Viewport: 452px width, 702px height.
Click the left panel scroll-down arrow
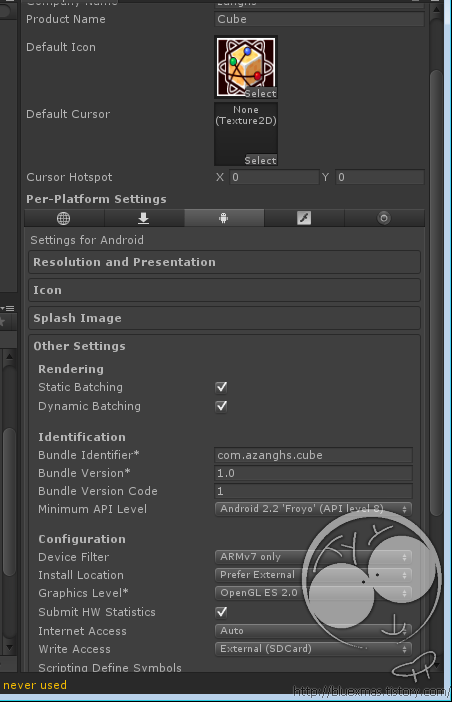9,648
